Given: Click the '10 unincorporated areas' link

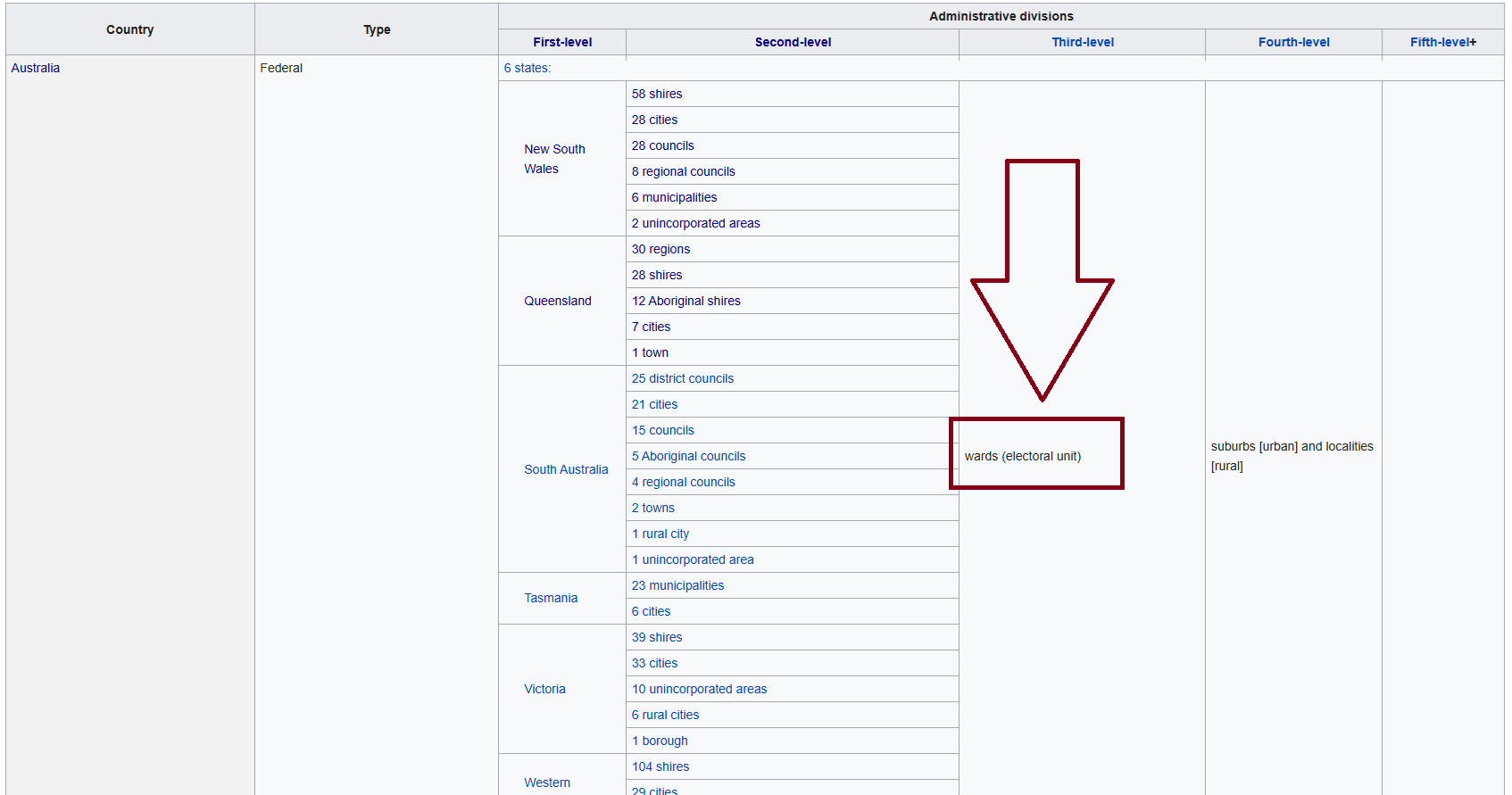Looking at the screenshot, I should click(x=700, y=689).
